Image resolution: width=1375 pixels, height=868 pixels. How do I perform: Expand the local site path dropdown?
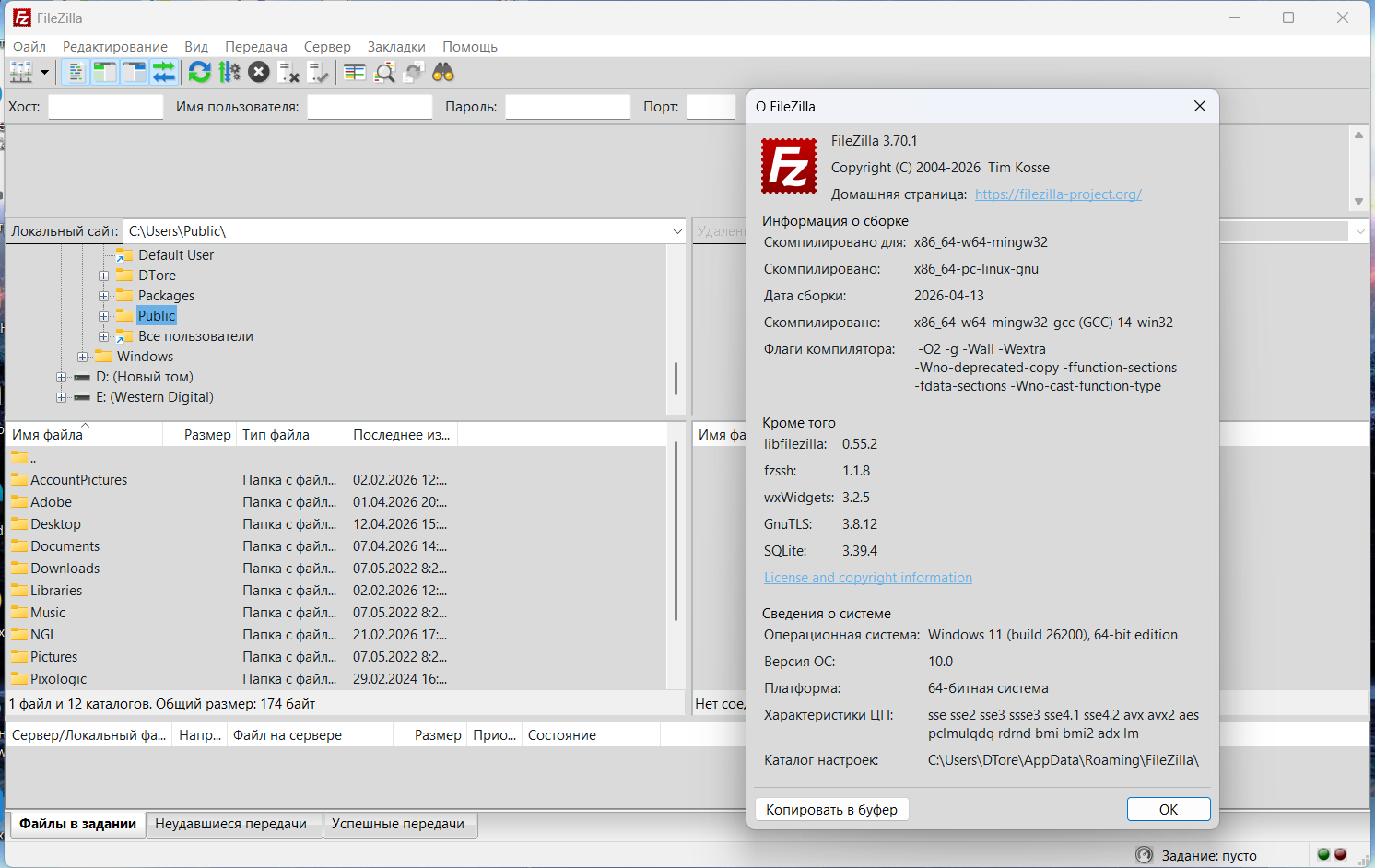[677, 231]
